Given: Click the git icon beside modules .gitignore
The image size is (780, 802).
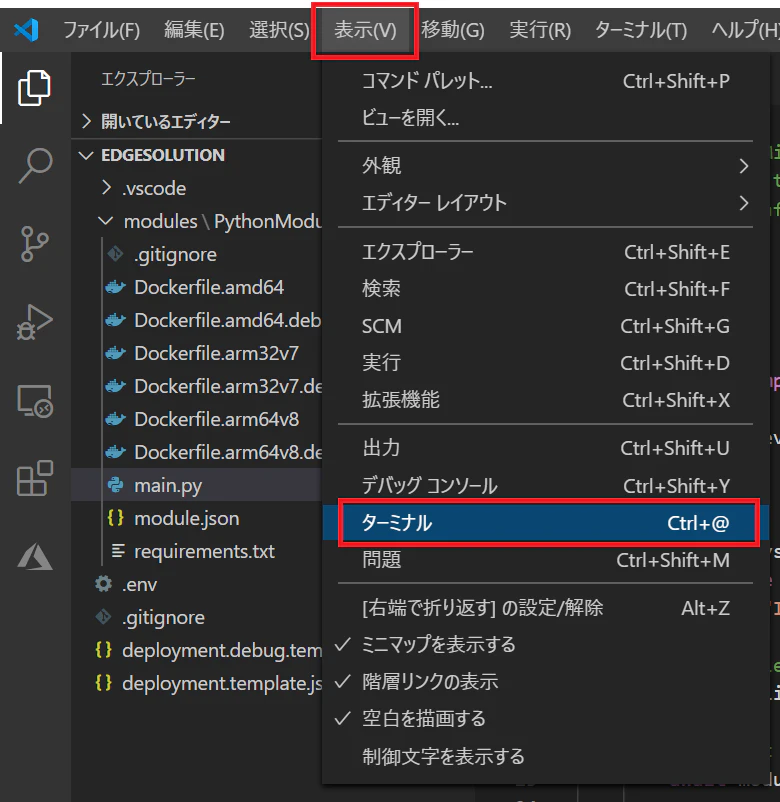Looking at the screenshot, I should tap(116, 254).
